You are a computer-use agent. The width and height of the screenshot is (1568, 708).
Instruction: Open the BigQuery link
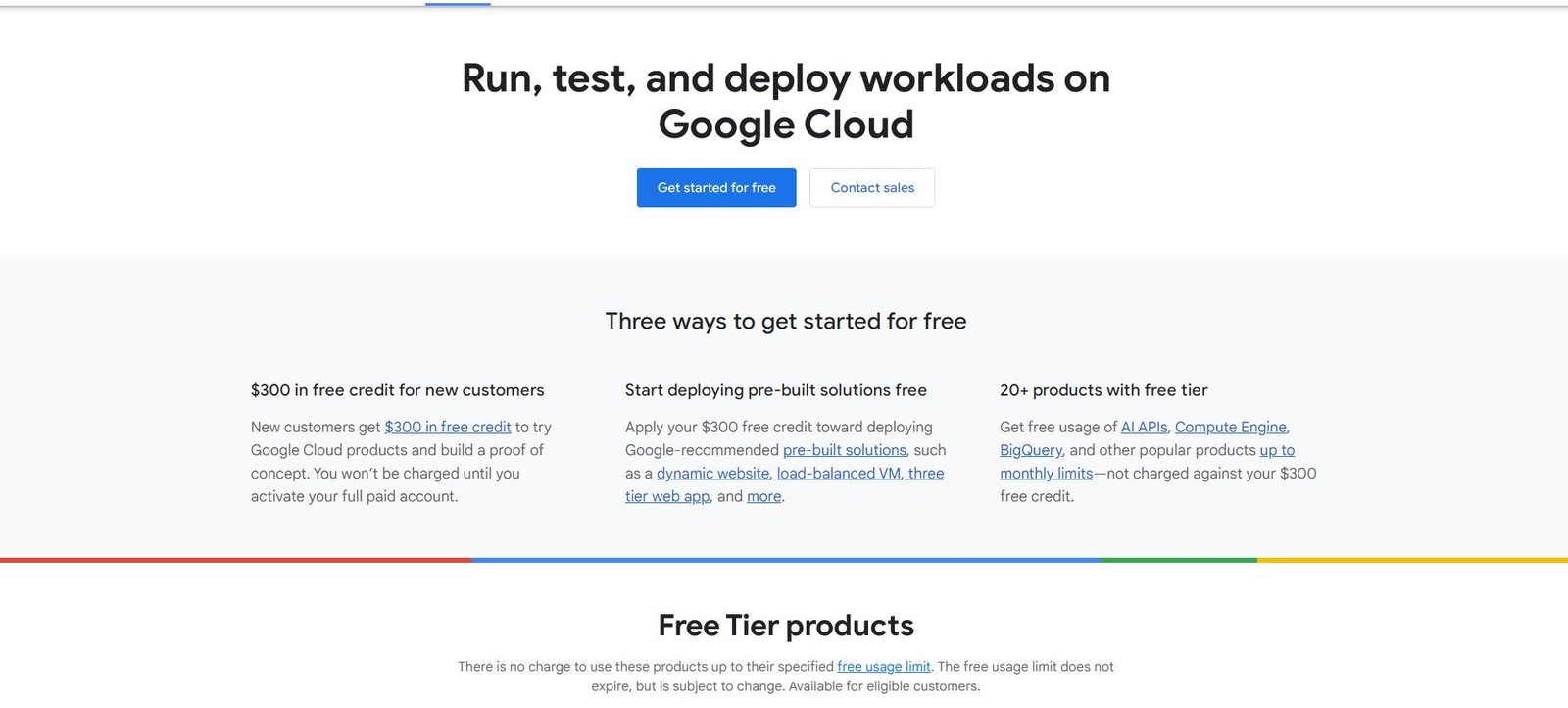pyautogui.click(x=1031, y=450)
